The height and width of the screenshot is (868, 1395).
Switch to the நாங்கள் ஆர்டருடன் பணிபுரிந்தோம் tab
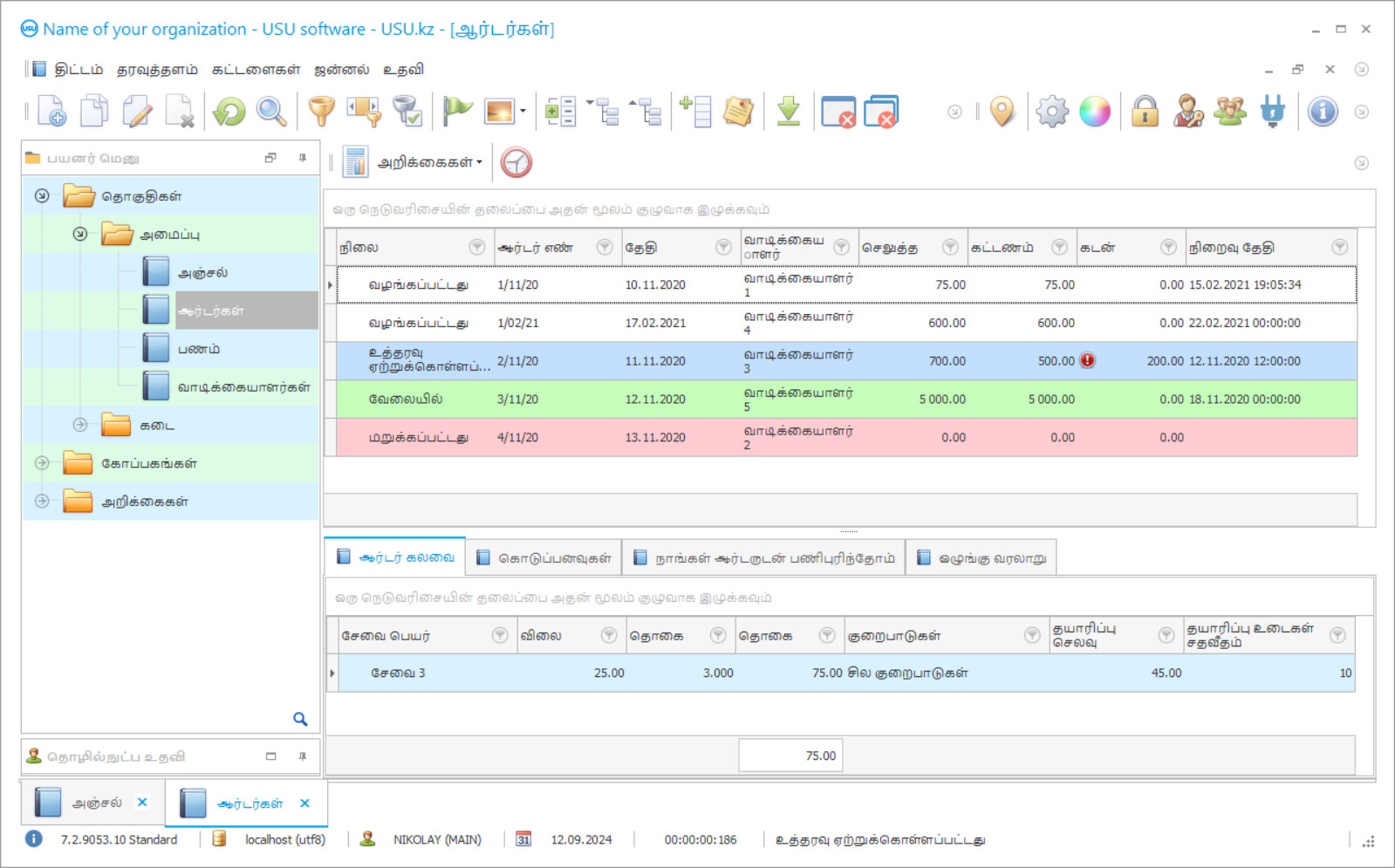[x=763, y=558]
